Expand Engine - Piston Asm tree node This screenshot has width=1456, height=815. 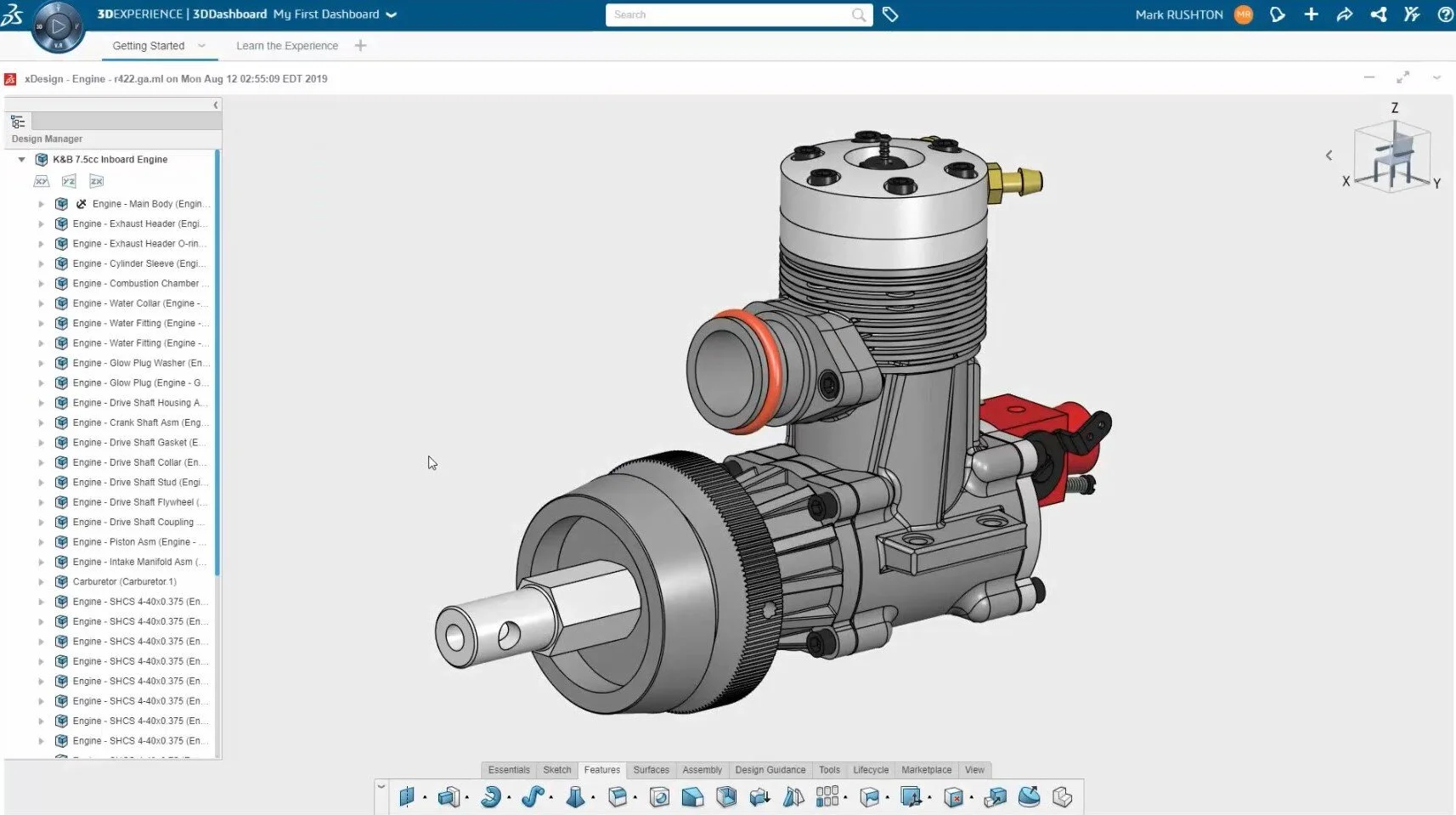[41, 542]
